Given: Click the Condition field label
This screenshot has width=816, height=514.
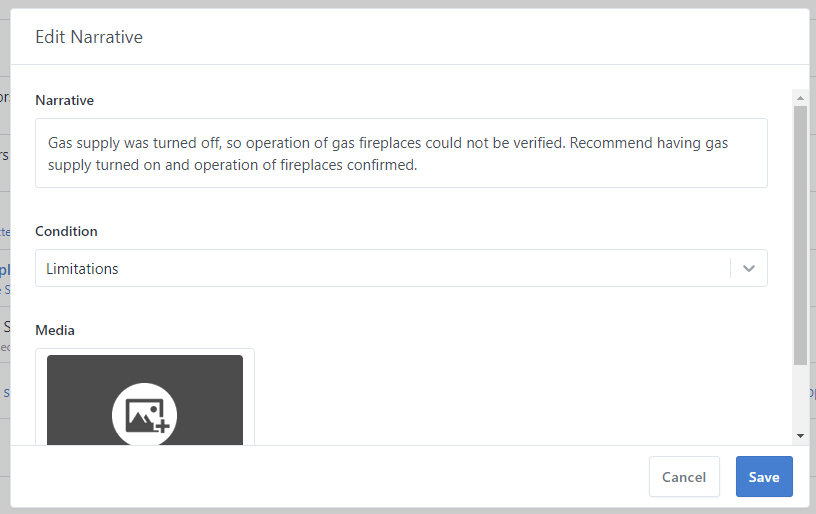Looking at the screenshot, I should coord(66,231).
